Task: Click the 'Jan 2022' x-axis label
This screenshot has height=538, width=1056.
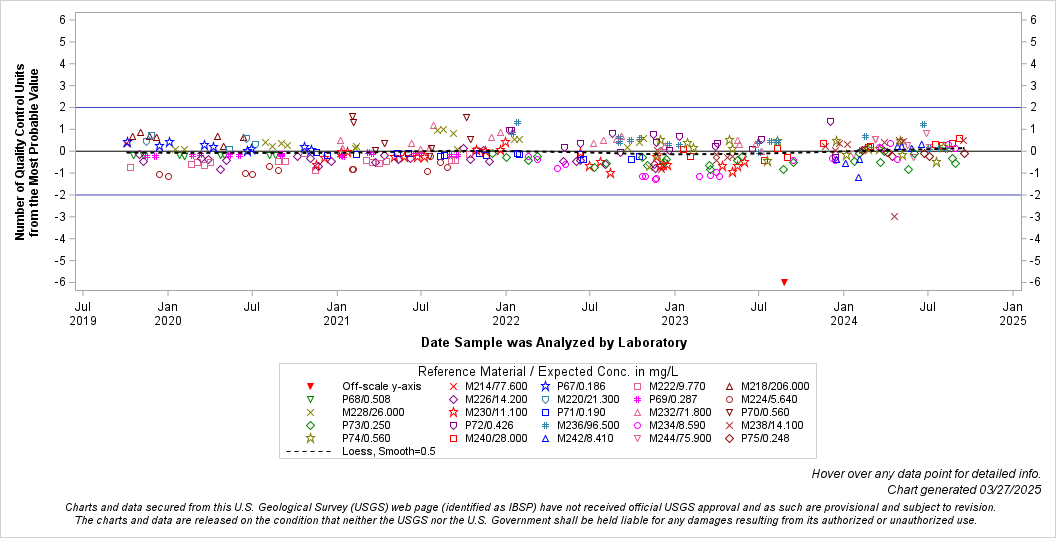Action: pos(506,314)
